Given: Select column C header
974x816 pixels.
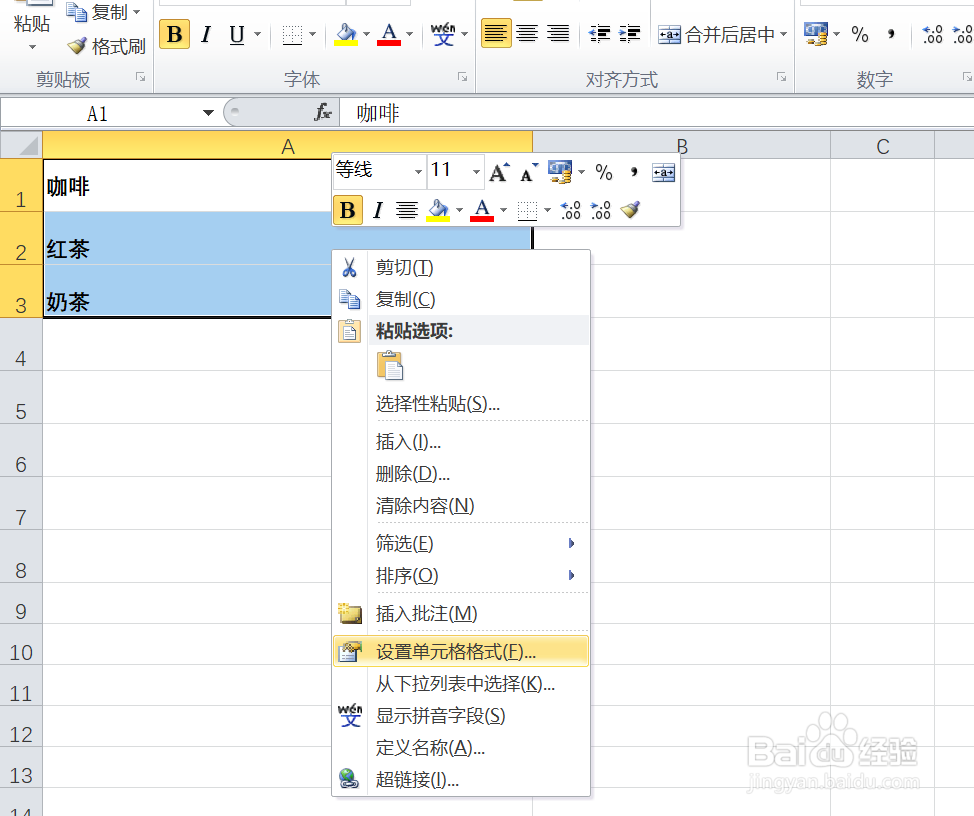Looking at the screenshot, I should (883, 147).
